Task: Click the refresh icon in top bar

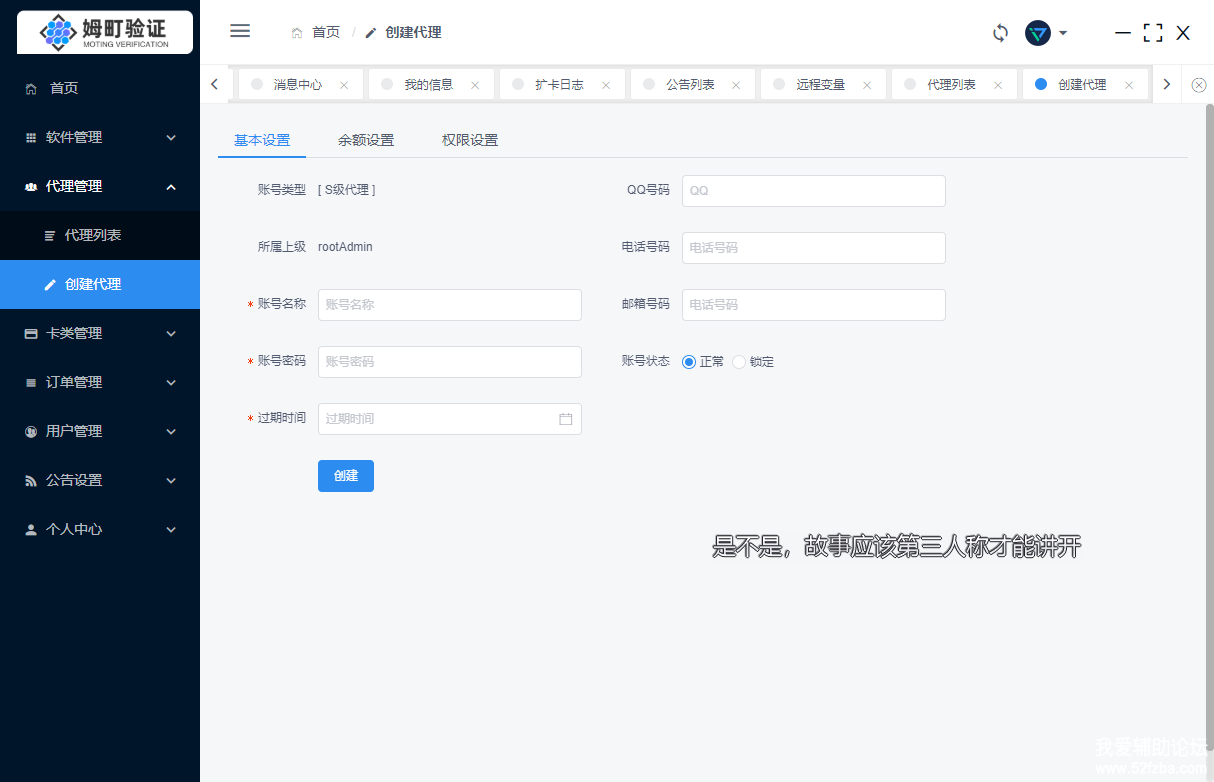Action: coord(1000,33)
